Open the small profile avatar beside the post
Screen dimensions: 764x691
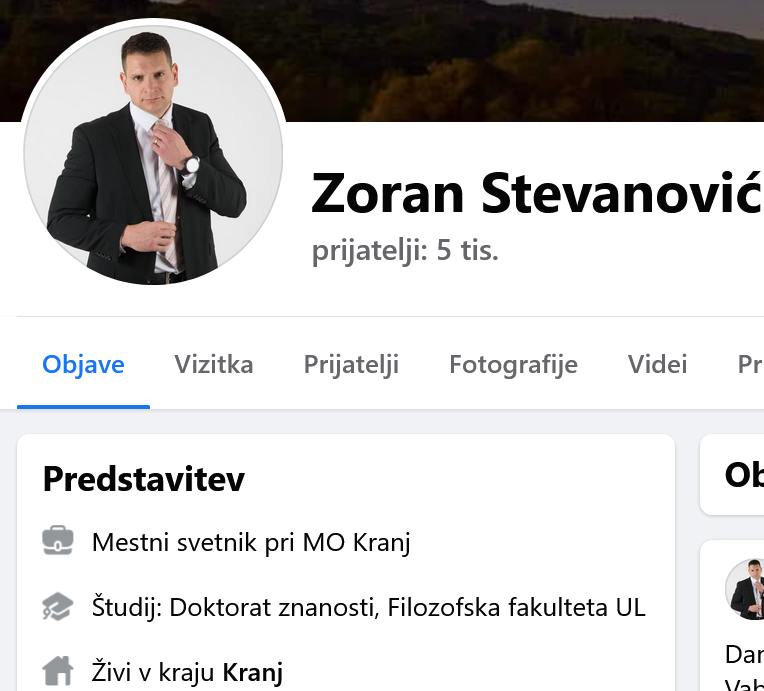pyautogui.click(x=745, y=590)
